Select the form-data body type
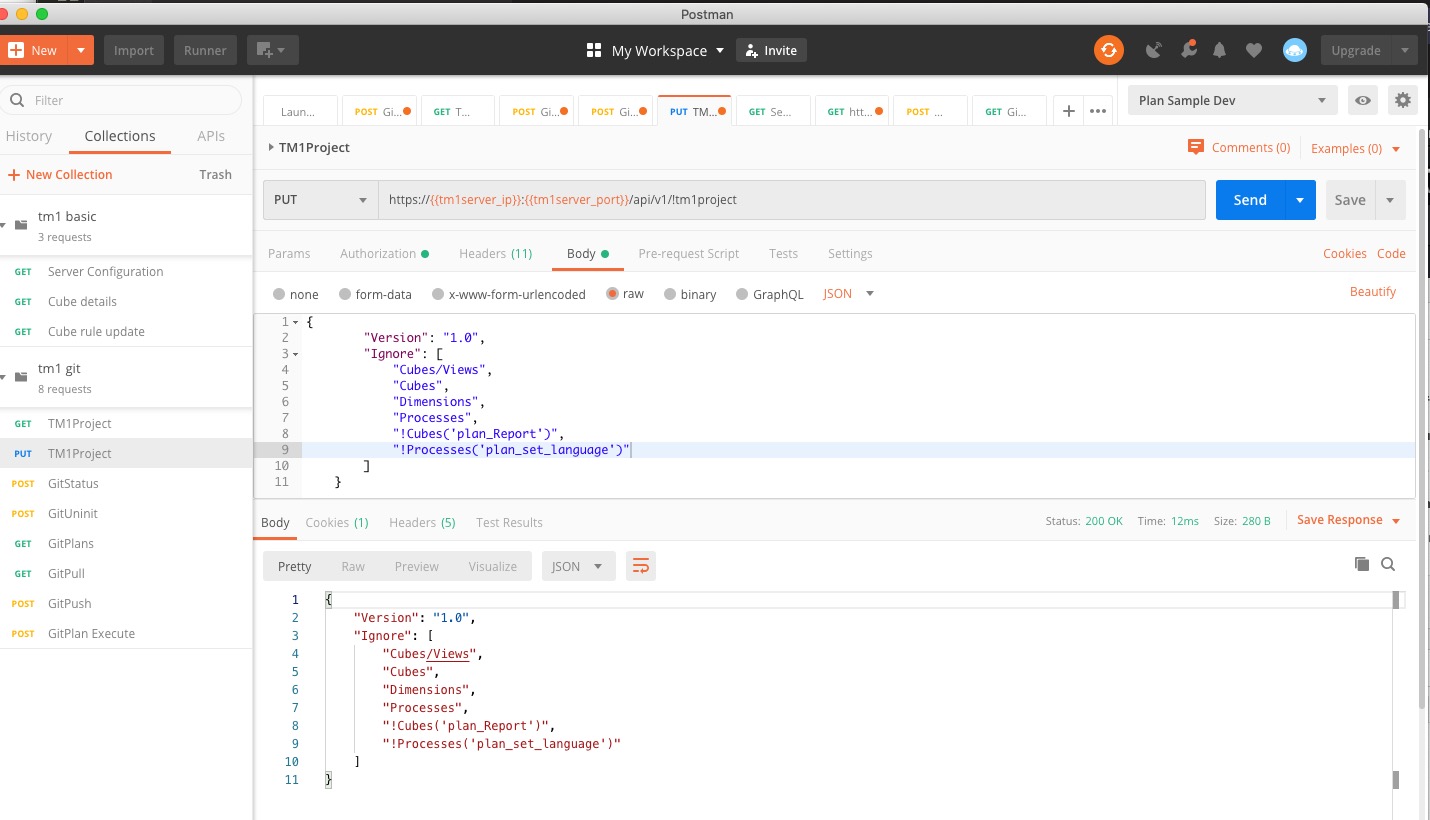 pos(345,294)
